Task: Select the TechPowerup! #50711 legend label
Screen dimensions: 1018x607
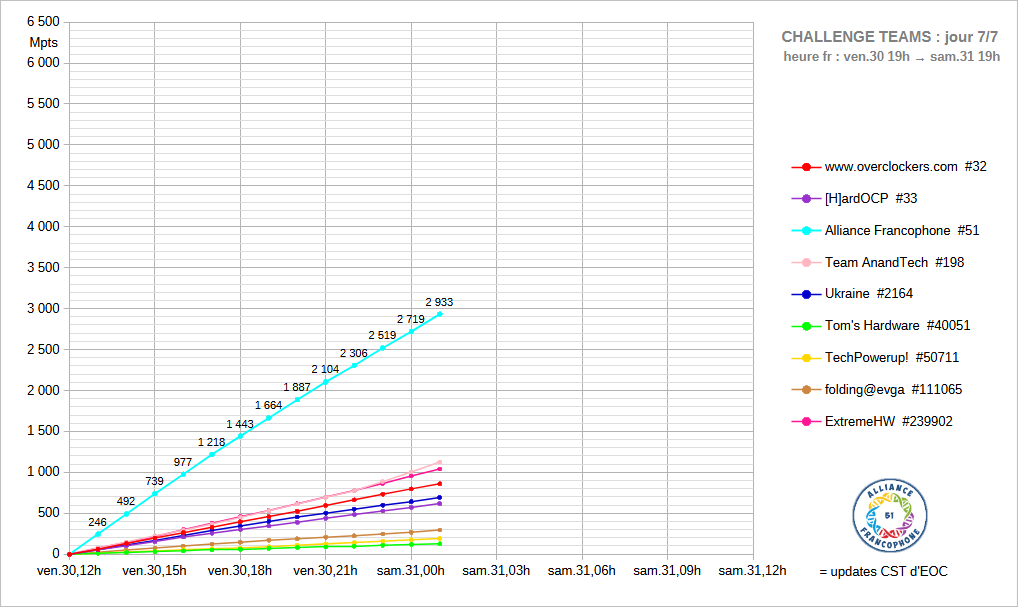Action: (x=891, y=358)
